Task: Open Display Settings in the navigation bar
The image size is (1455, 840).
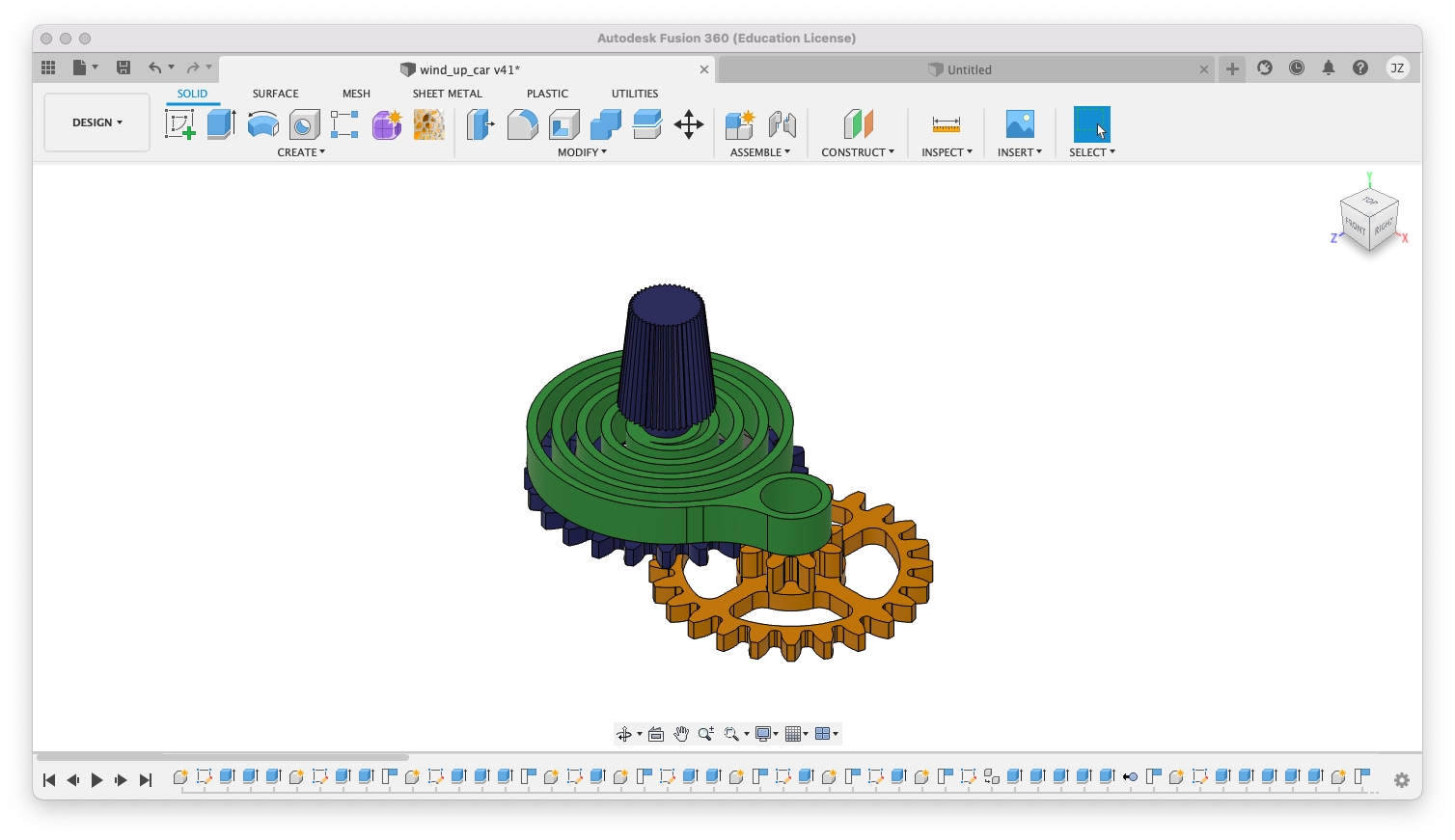Action: [767, 734]
